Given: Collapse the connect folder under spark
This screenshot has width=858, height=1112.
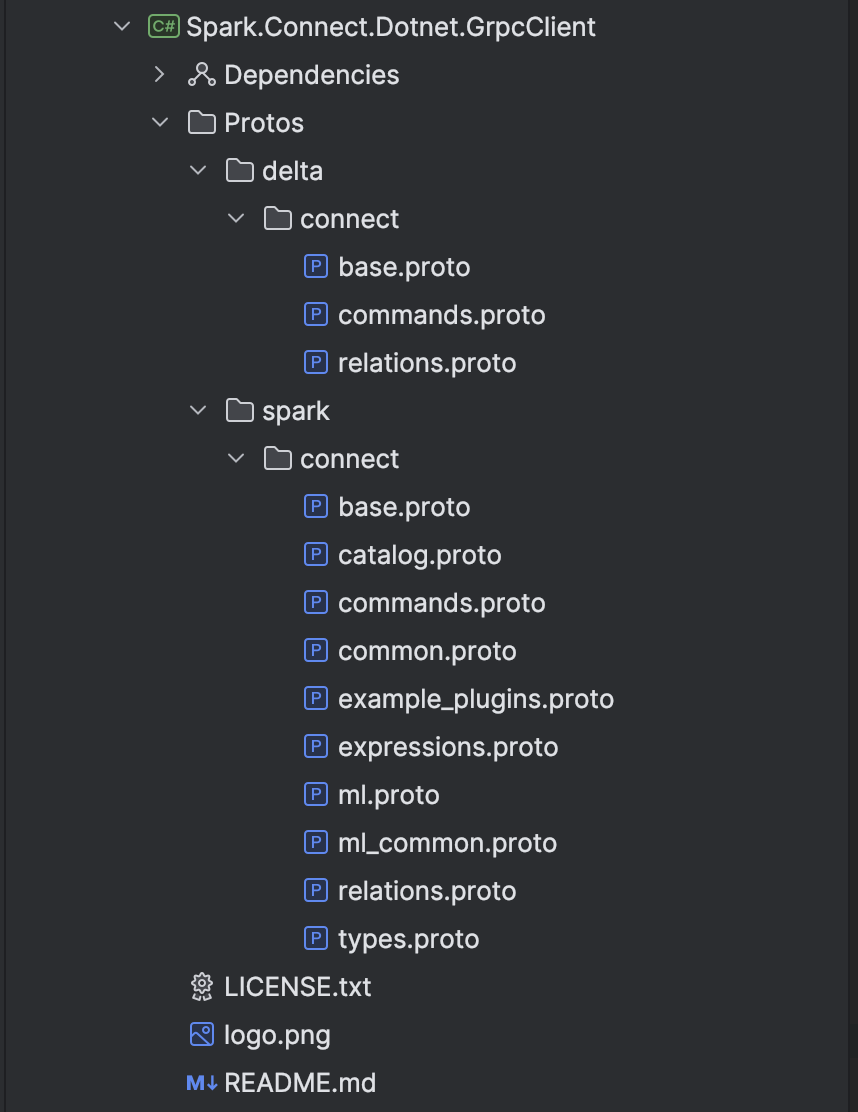Looking at the screenshot, I should coord(235,459).
